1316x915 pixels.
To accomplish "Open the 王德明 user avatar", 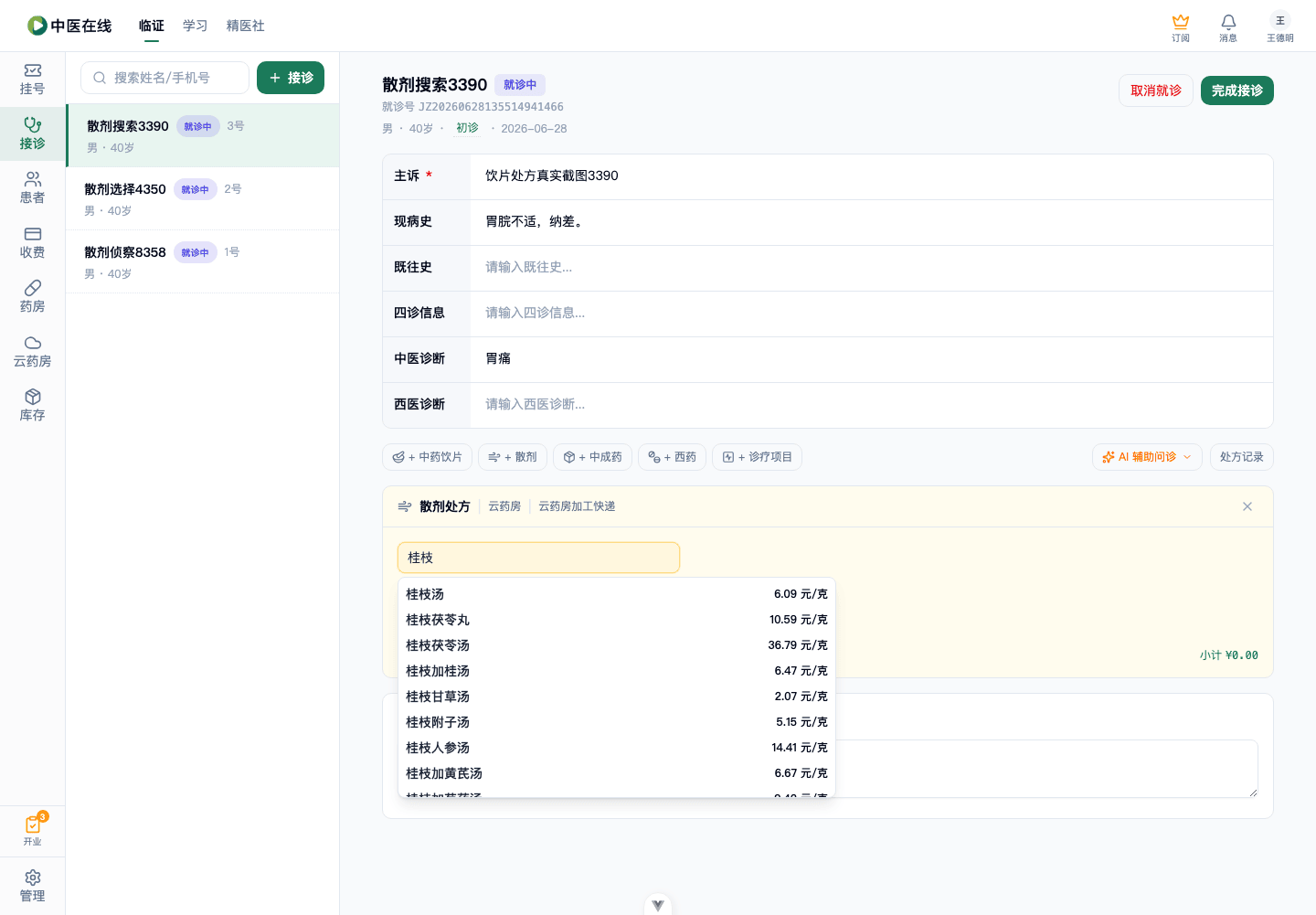I will click(1280, 27).
